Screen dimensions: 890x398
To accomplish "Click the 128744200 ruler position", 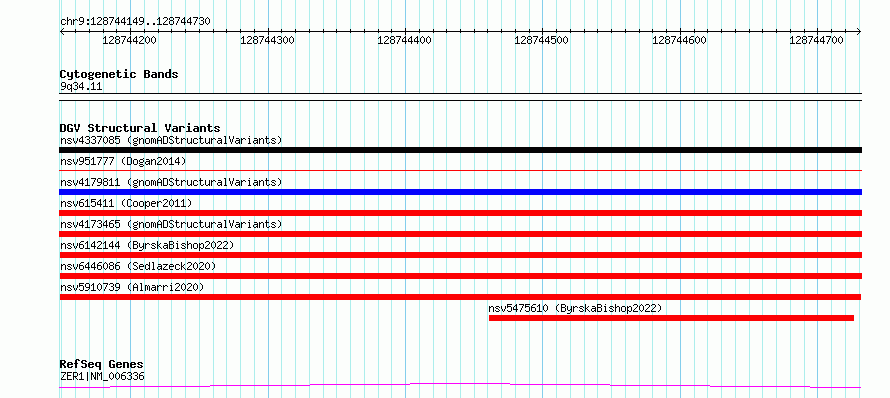I will (129, 40).
